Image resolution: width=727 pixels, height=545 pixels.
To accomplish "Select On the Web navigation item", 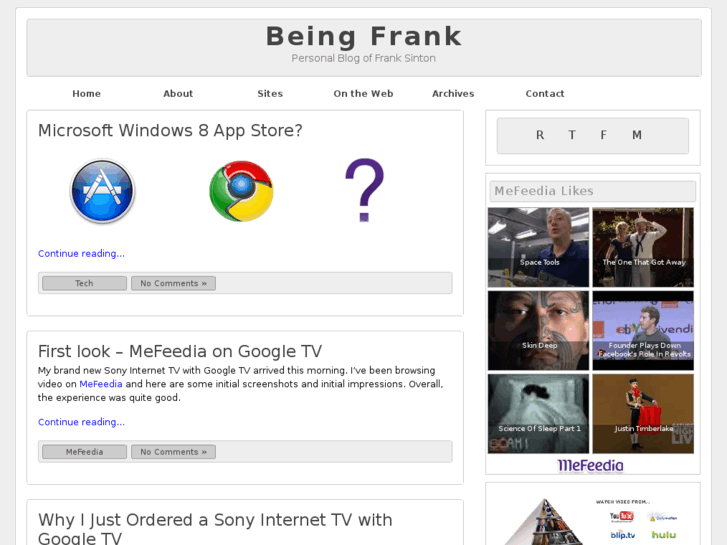I will [363, 94].
